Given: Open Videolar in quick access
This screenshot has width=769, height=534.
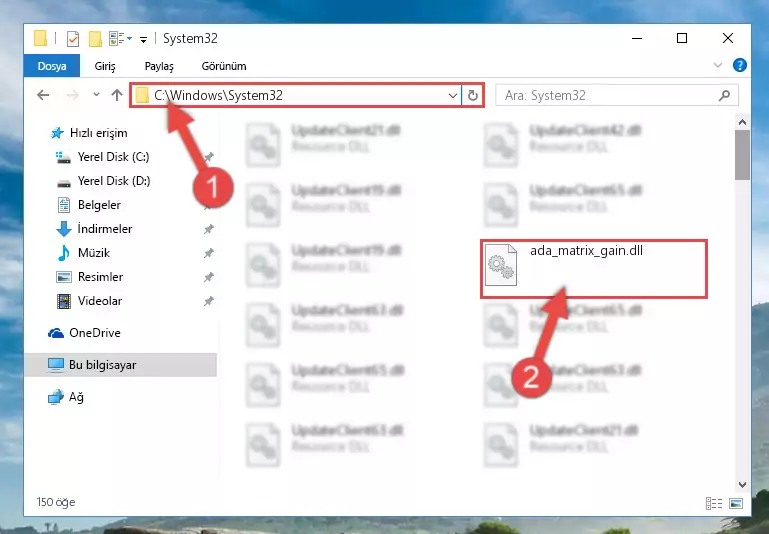Looking at the screenshot, I should (x=100, y=301).
